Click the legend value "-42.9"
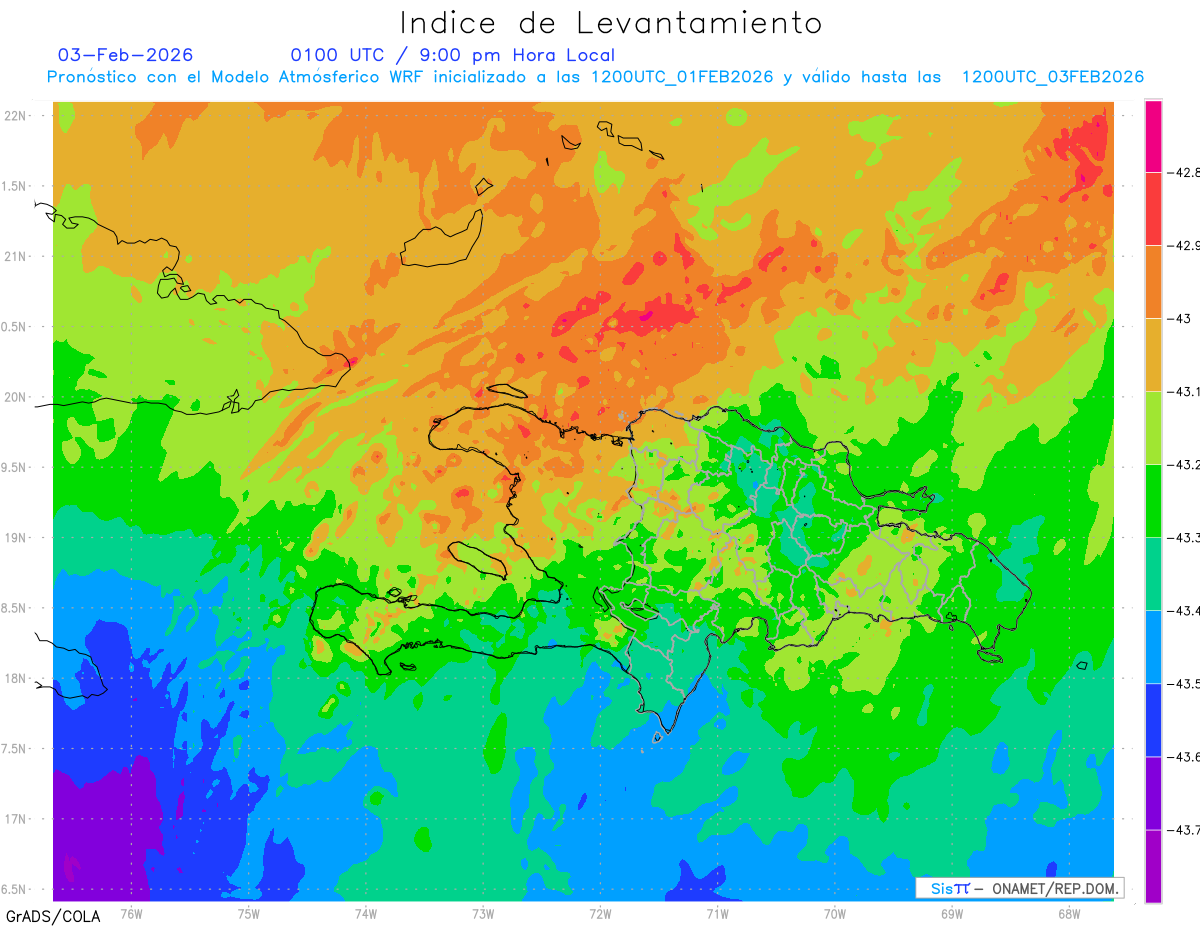 pyautogui.click(x=1183, y=246)
